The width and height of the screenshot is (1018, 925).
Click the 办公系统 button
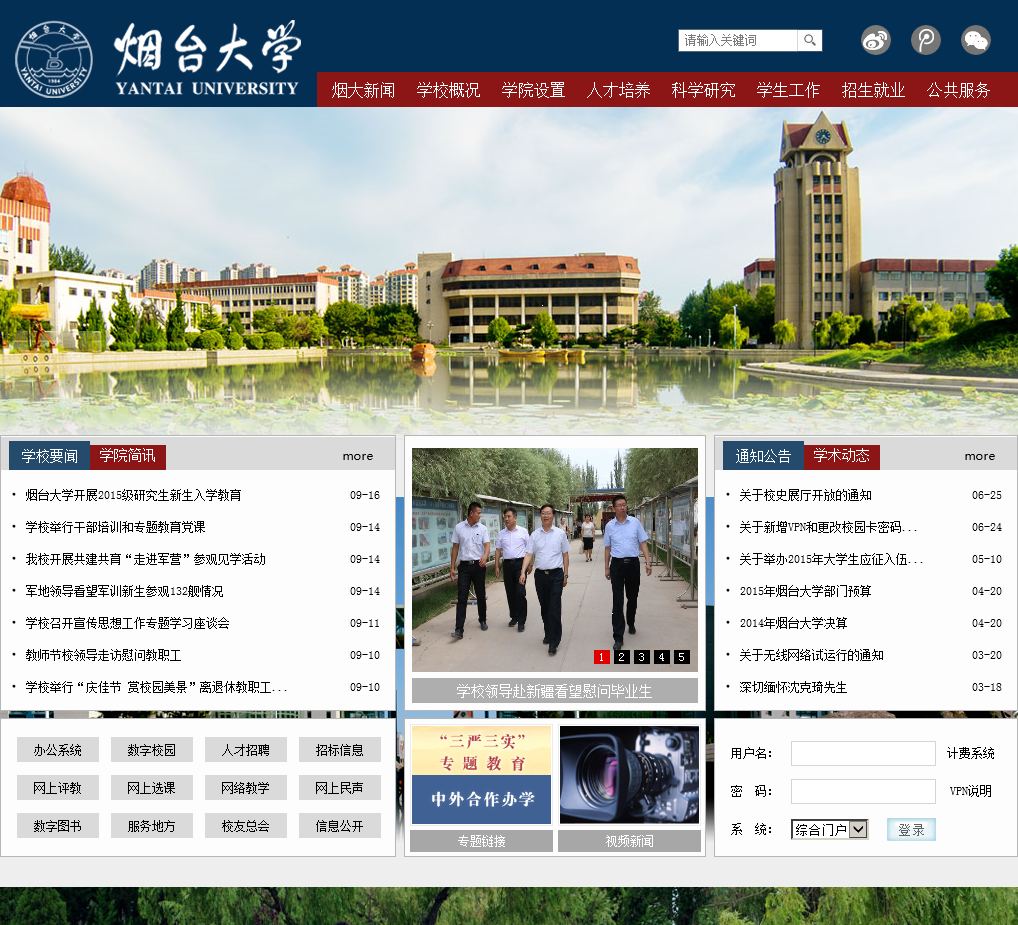[58, 750]
